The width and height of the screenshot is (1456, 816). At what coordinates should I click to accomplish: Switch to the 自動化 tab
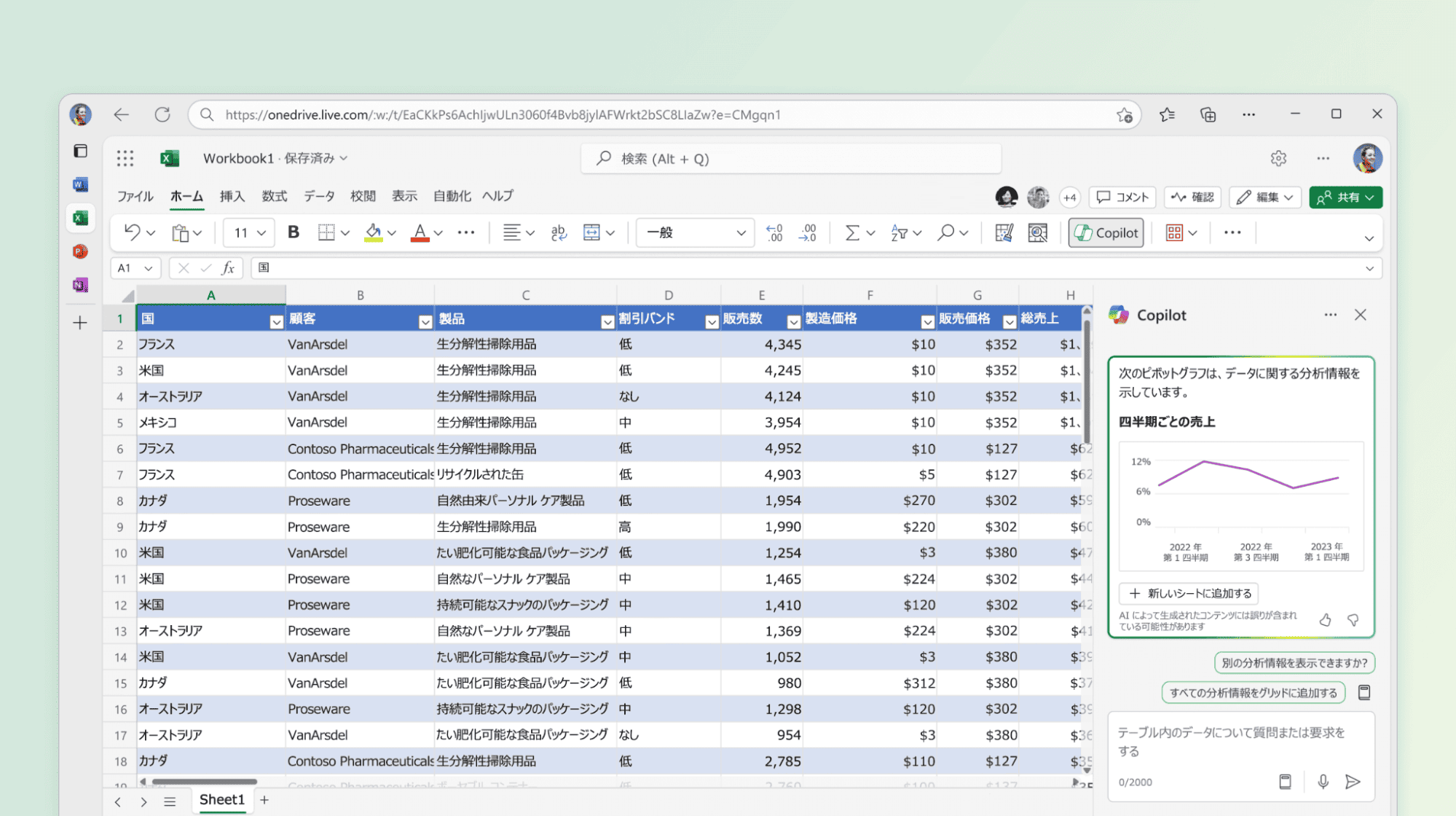452,196
